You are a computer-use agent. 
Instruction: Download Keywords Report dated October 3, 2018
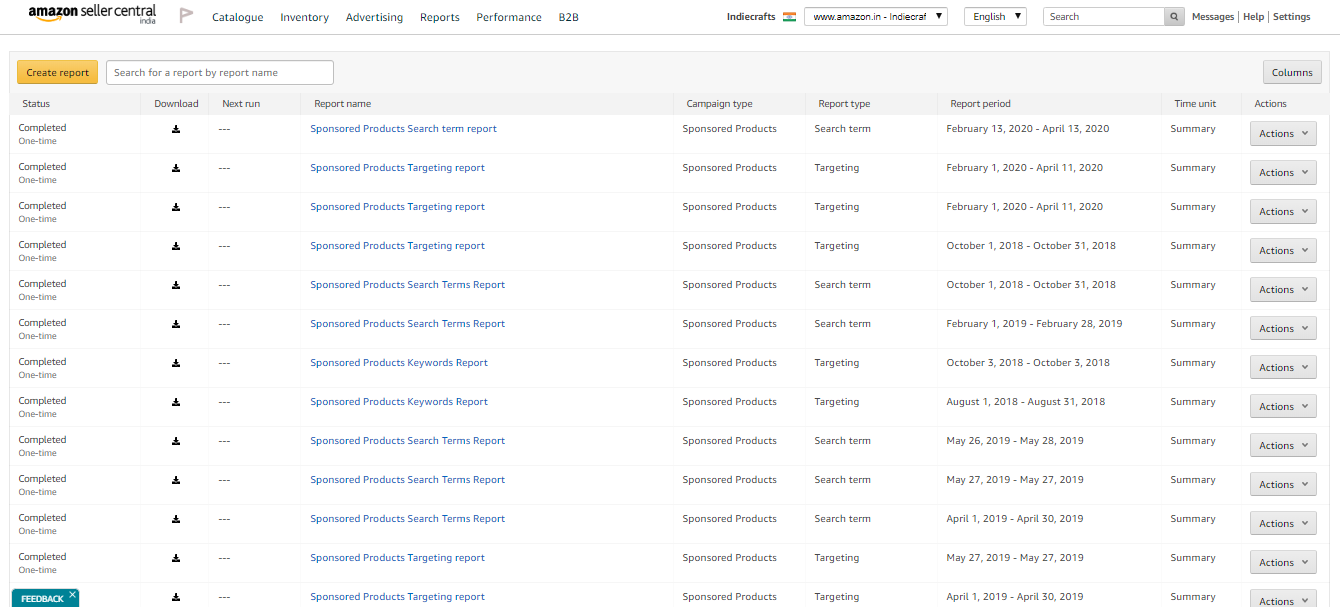(176, 363)
